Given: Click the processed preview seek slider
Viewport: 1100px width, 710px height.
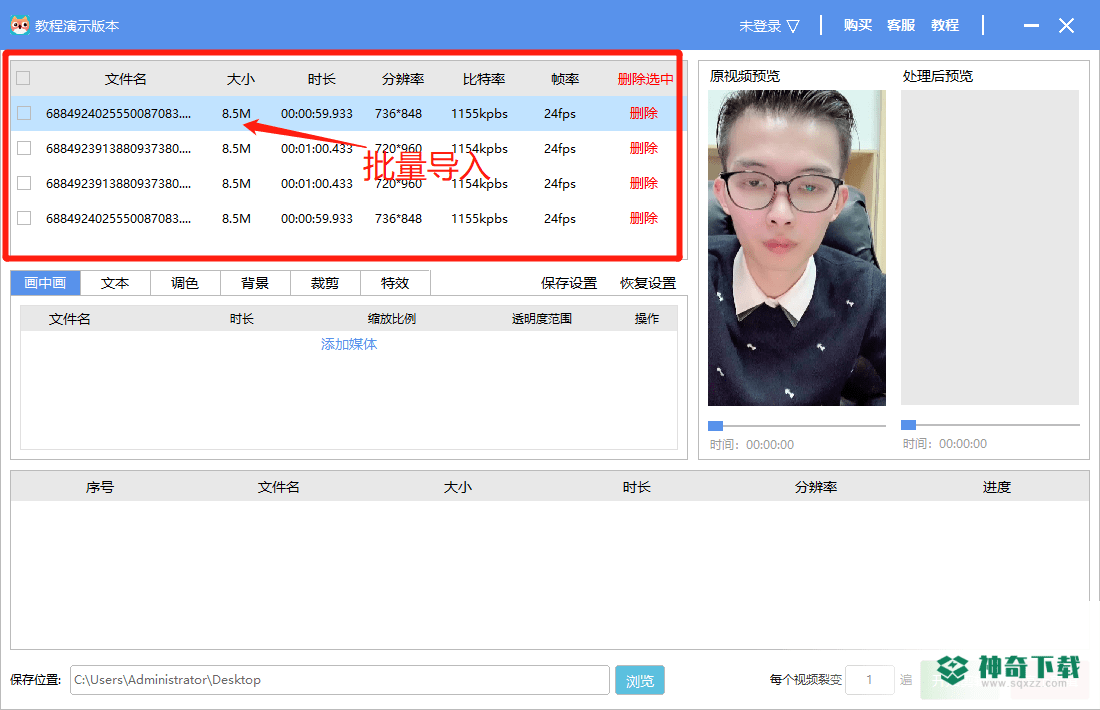Looking at the screenshot, I should (990, 424).
